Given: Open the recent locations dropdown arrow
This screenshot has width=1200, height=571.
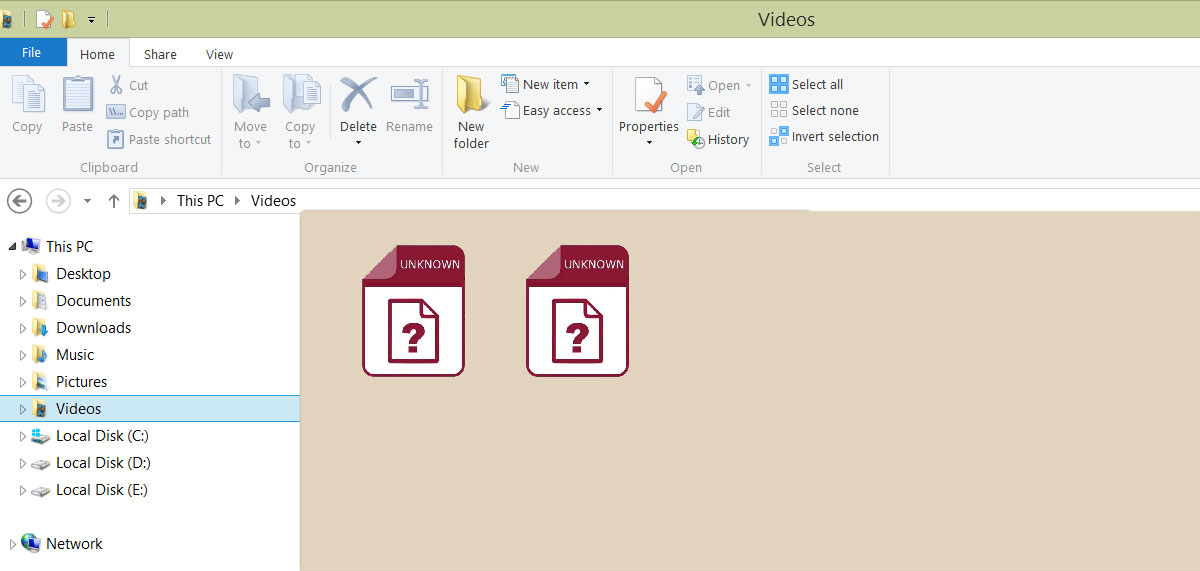Looking at the screenshot, I should click(x=87, y=201).
